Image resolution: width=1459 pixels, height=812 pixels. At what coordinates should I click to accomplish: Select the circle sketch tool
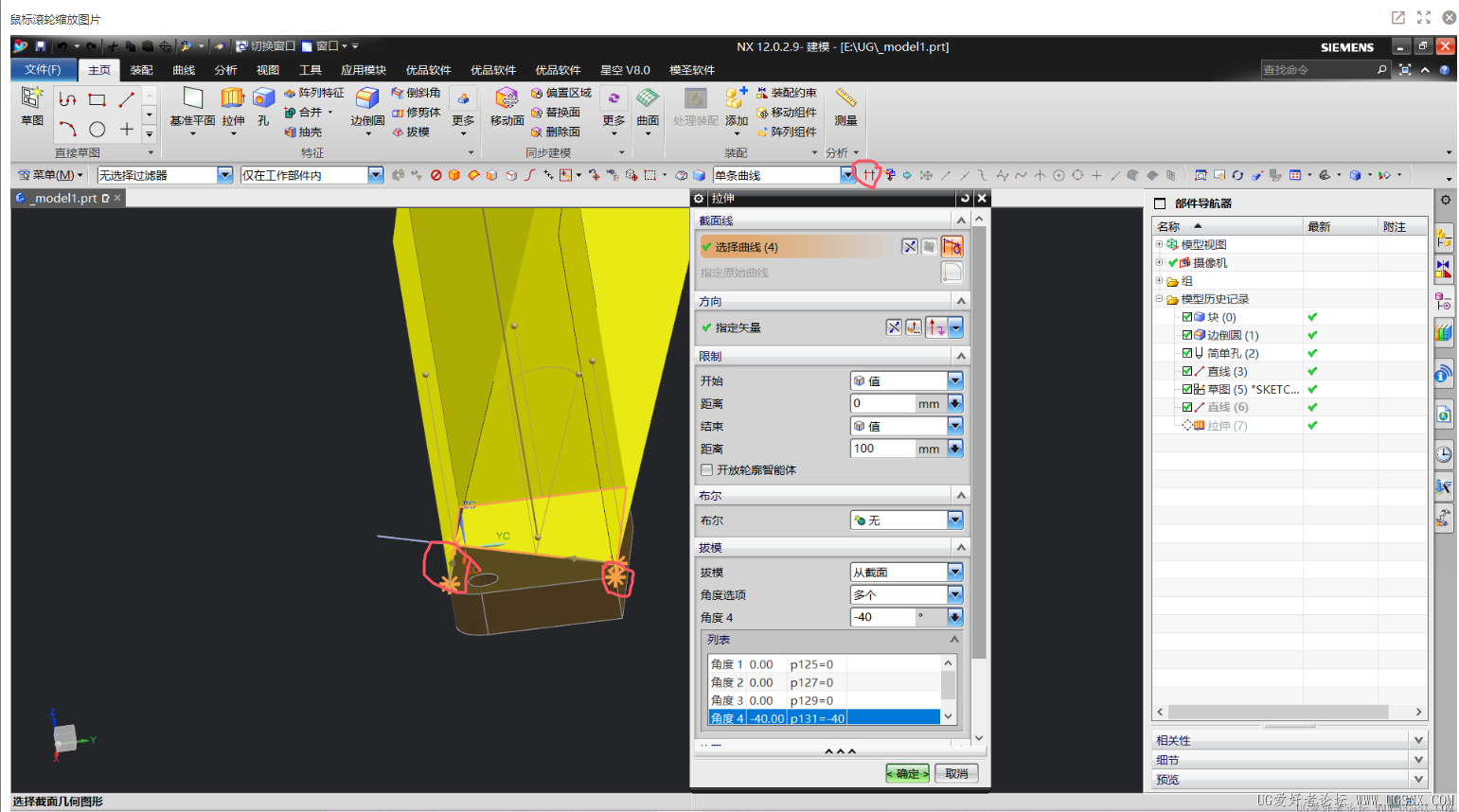pos(97,129)
